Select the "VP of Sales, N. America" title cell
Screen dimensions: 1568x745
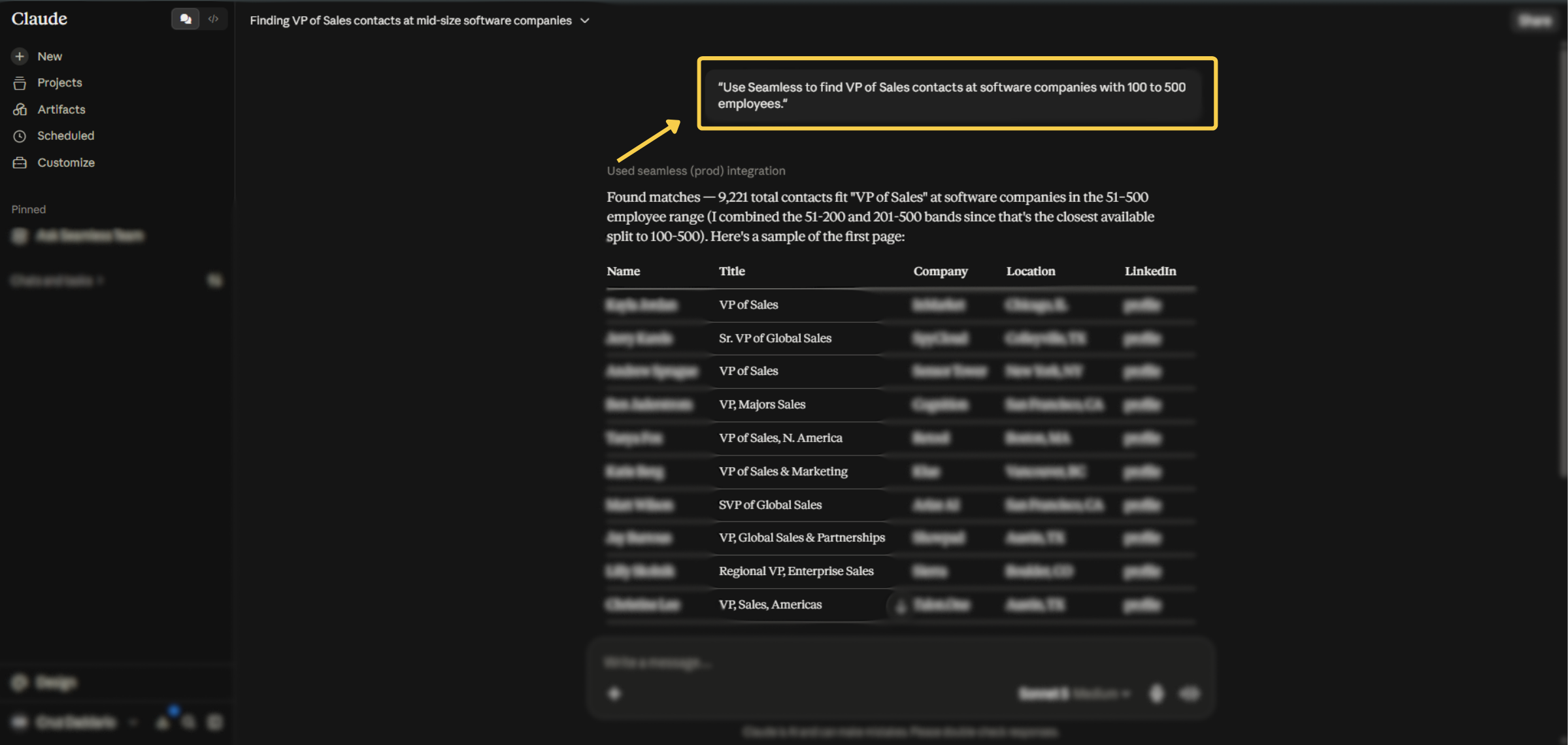pos(780,438)
